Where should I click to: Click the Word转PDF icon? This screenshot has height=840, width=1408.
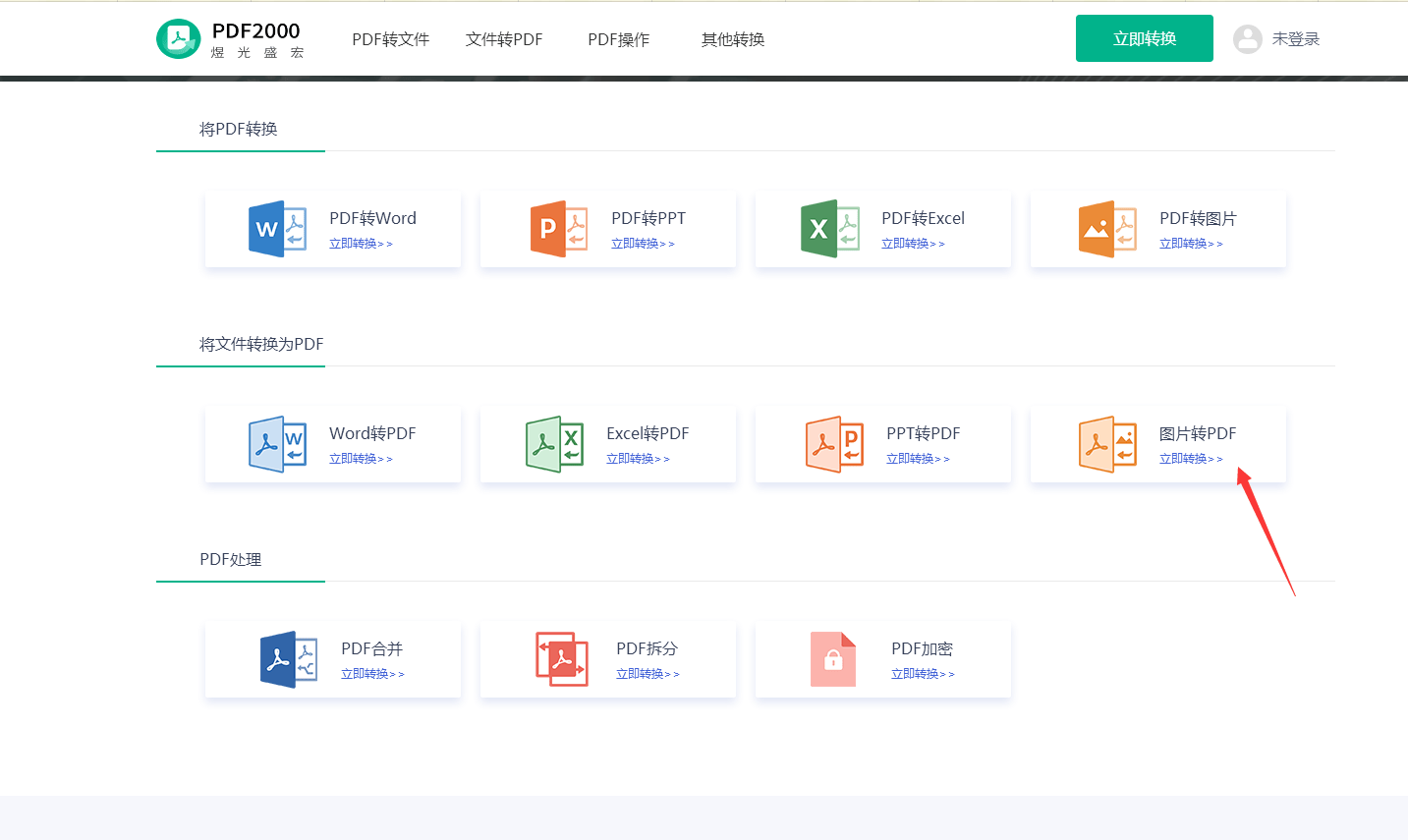coord(278,444)
